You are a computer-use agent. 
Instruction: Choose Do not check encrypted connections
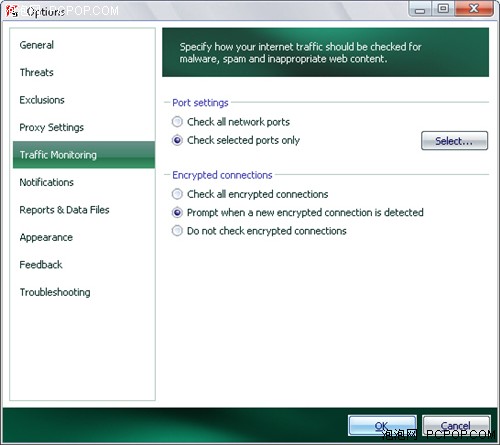click(x=177, y=231)
